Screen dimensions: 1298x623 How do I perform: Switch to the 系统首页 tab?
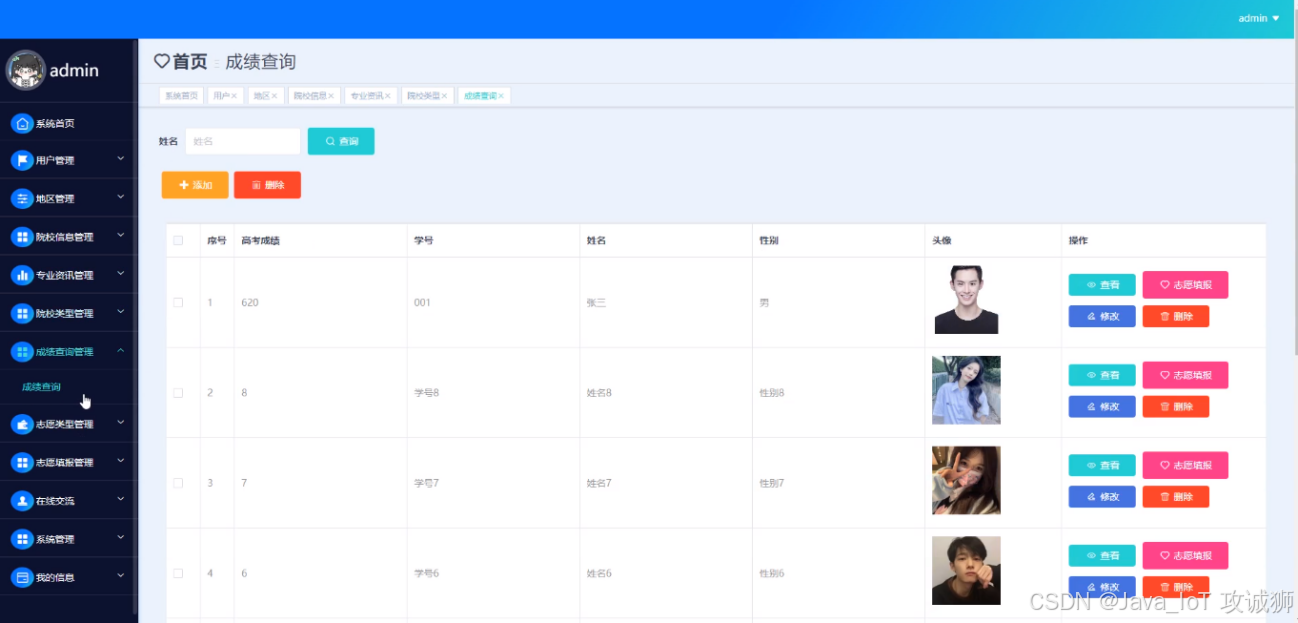(181, 96)
